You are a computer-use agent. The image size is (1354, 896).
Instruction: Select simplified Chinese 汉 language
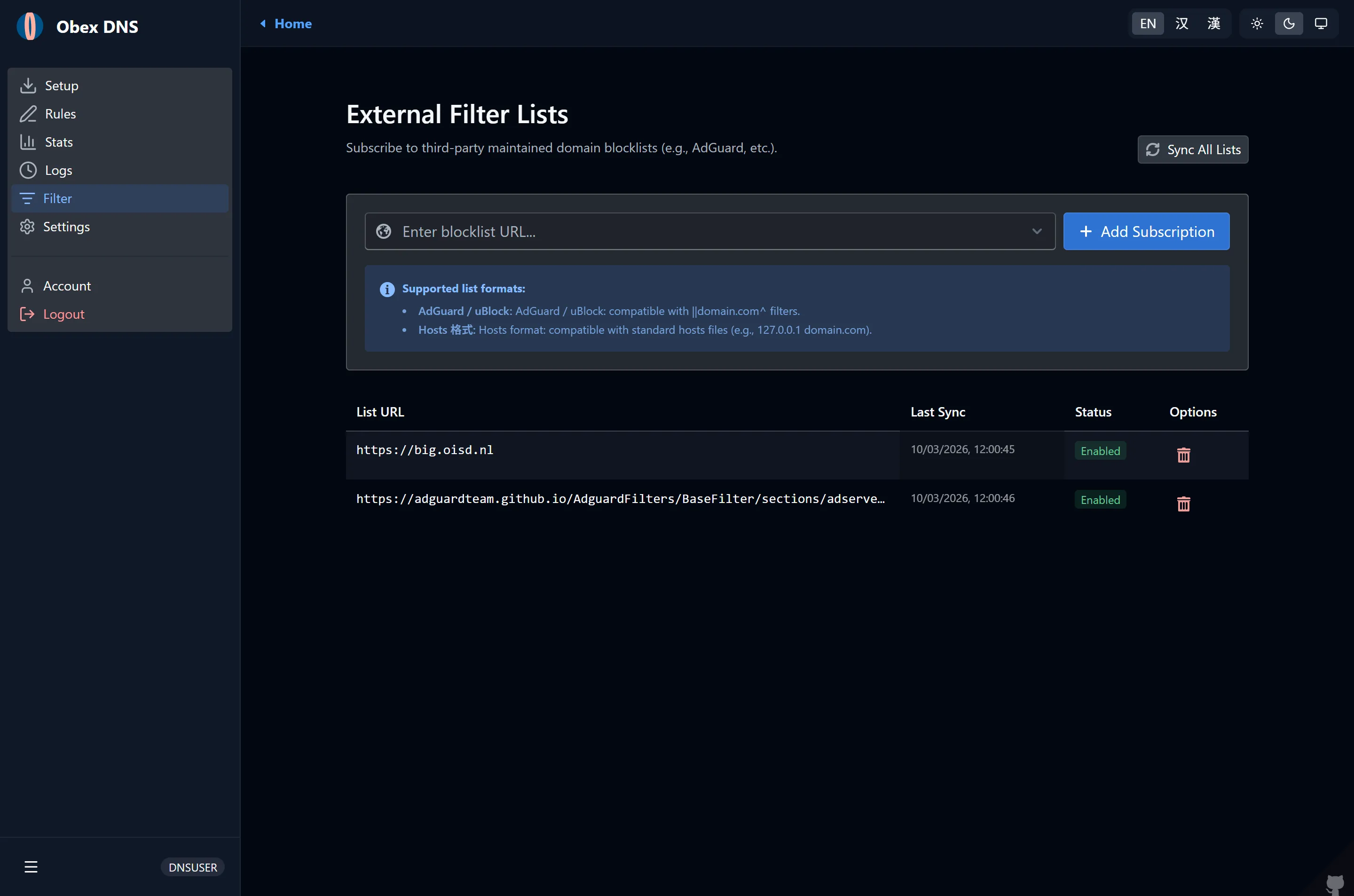[1181, 24]
